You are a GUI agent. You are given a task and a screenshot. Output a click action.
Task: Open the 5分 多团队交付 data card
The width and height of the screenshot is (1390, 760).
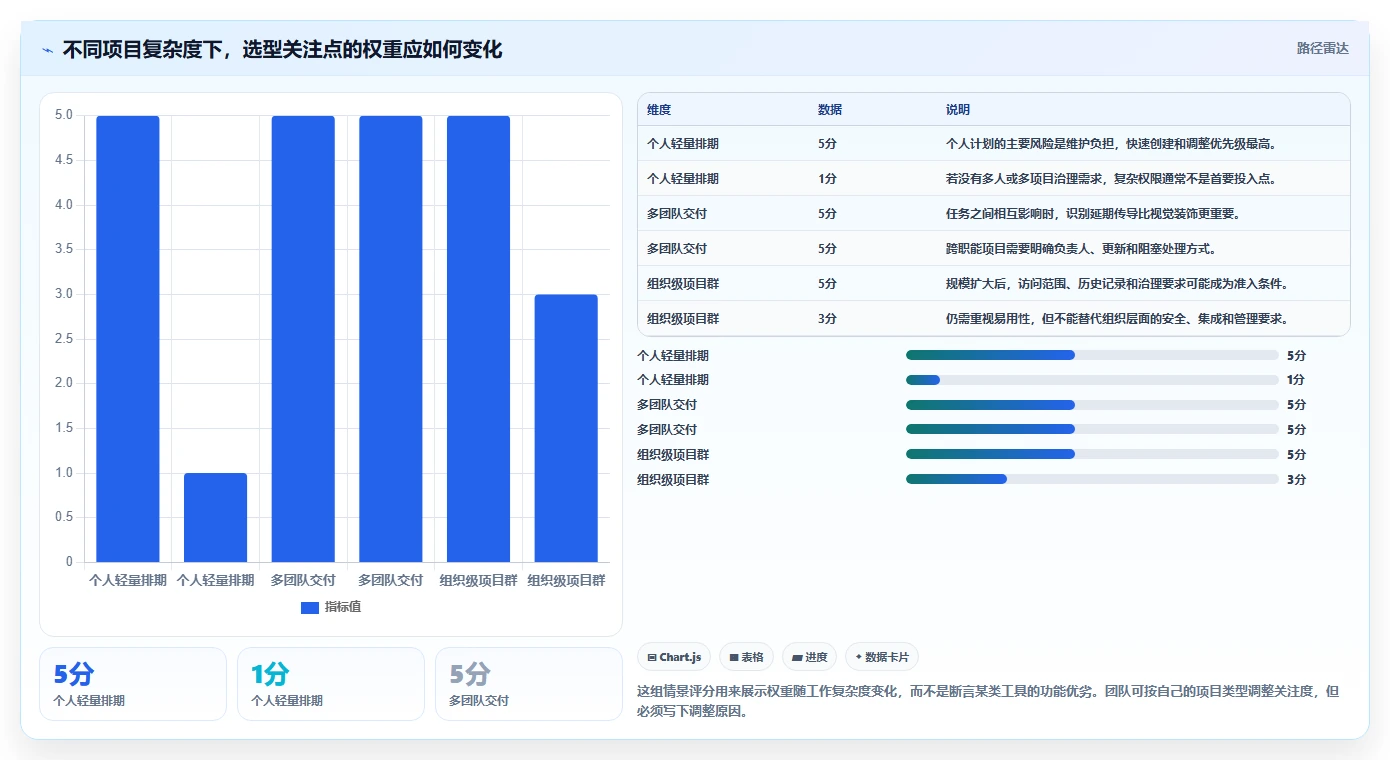529,684
